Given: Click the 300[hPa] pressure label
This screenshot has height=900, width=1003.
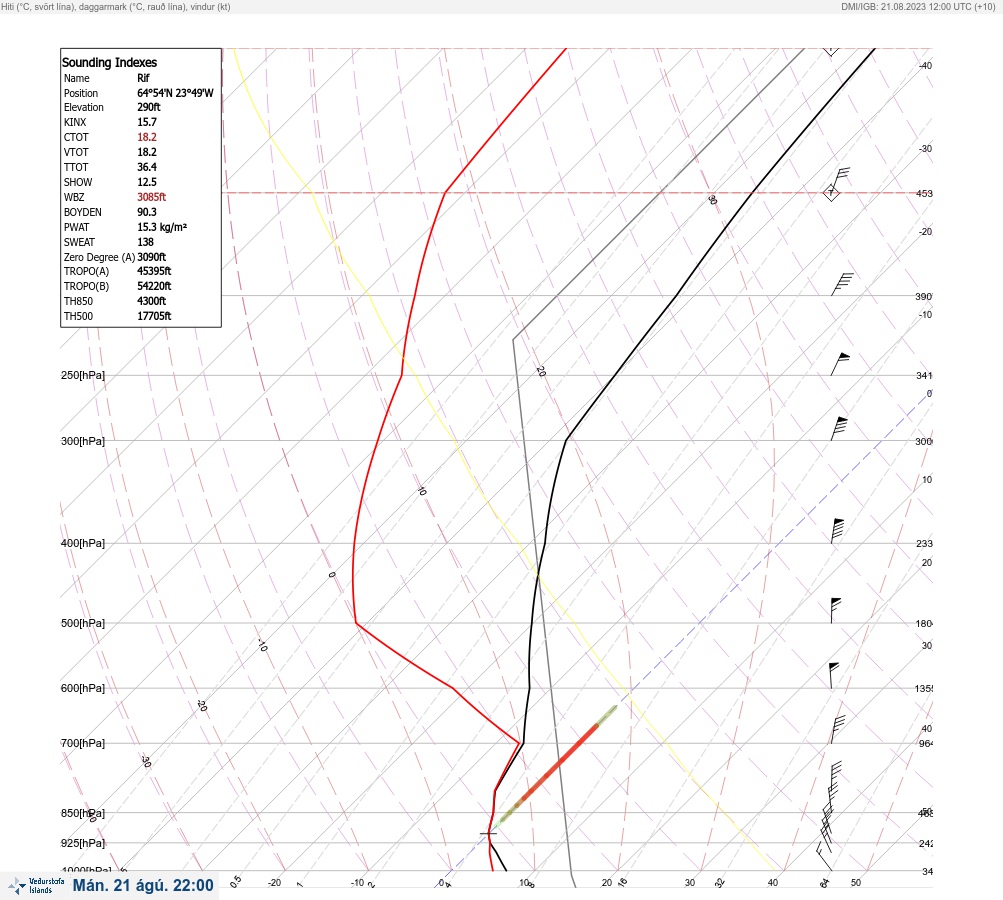Looking at the screenshot, I should [83, 441].
